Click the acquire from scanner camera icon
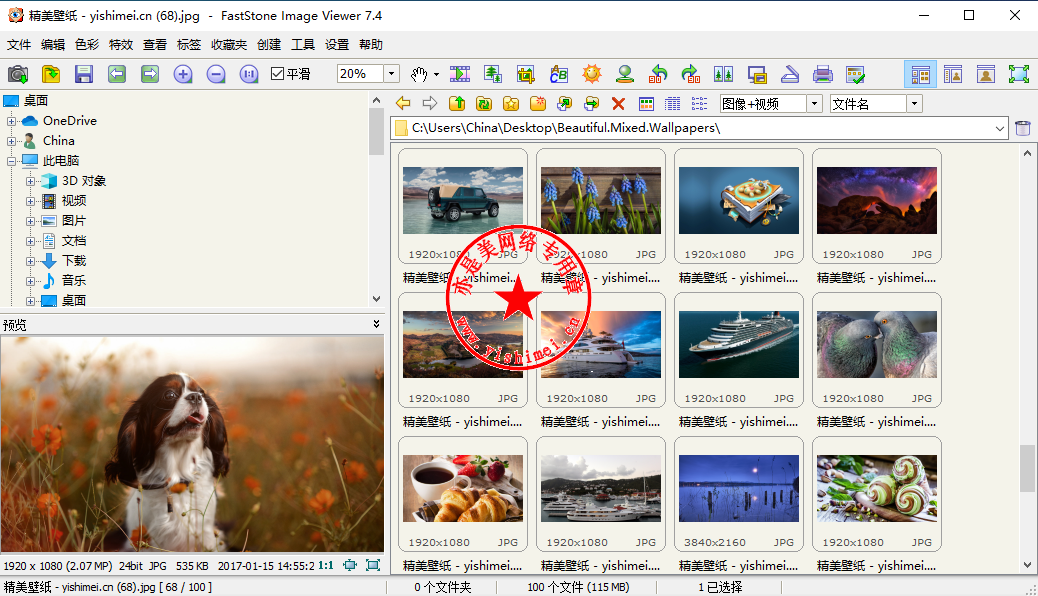This screenshot has width=1038, height=596. [18, 74]
